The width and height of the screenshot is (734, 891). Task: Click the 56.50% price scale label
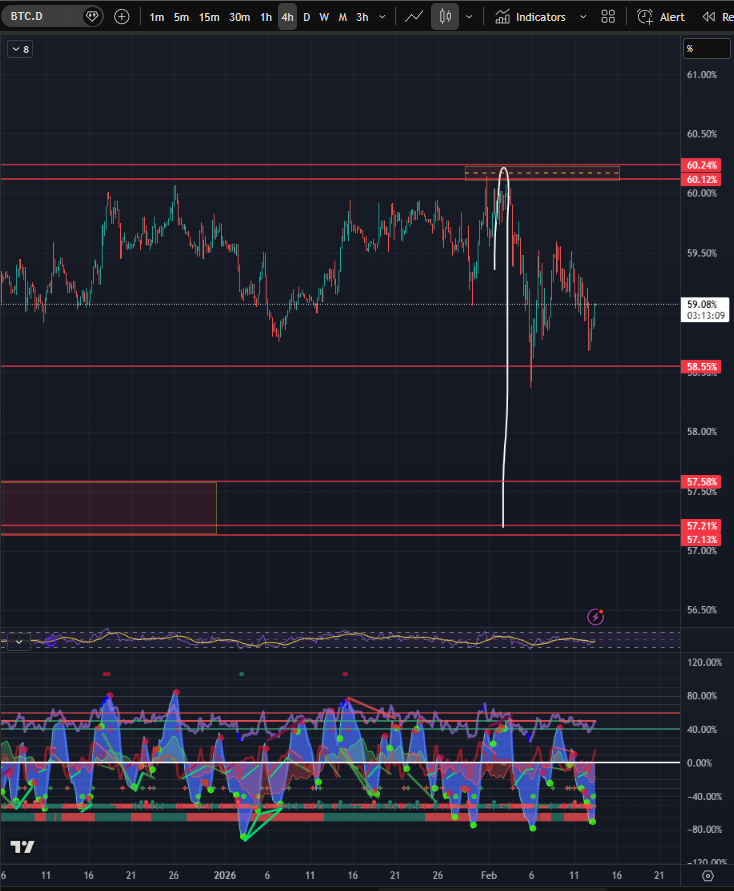pyautogui.click(x=702, y=610)
